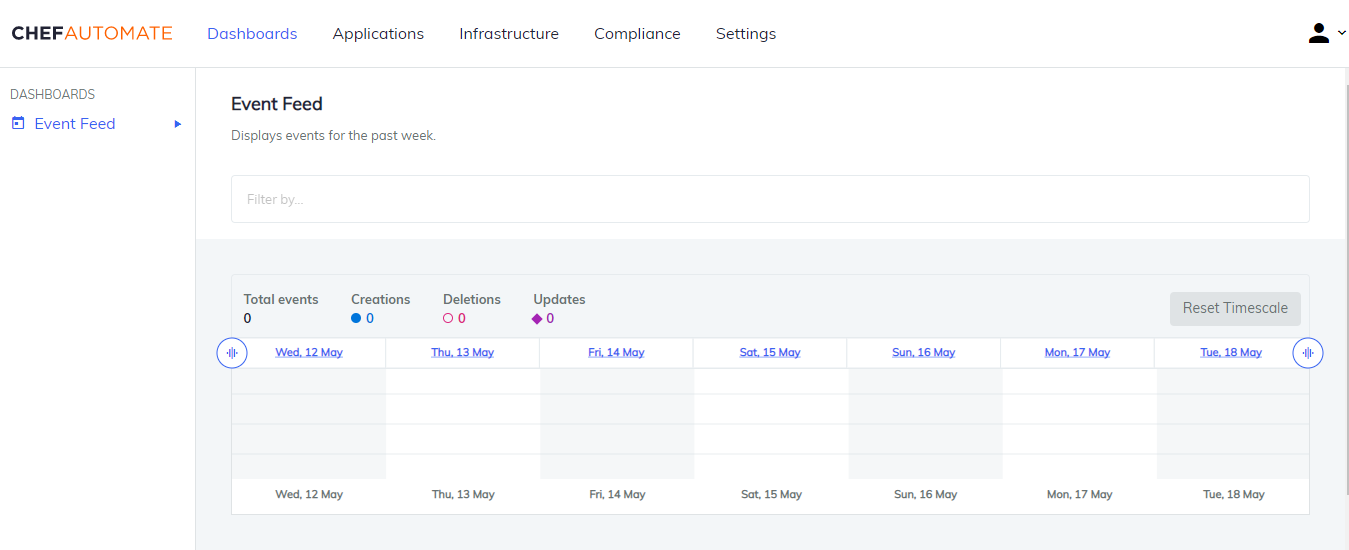Click the Event Feed calendar icon
This screenshot has width=1349, height=550.
[x=18, y=124]
